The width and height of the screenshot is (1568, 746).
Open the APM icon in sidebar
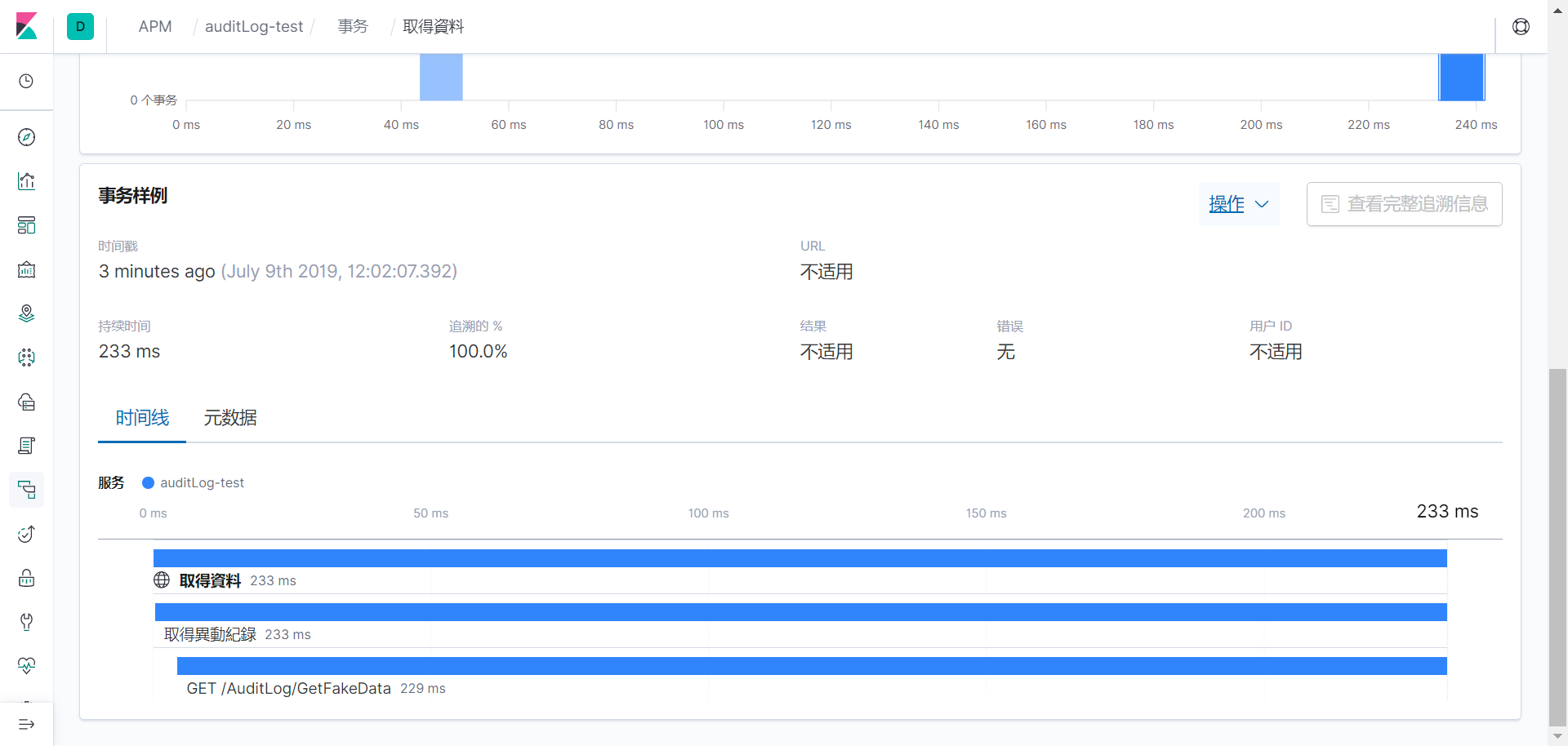[26, 490]
